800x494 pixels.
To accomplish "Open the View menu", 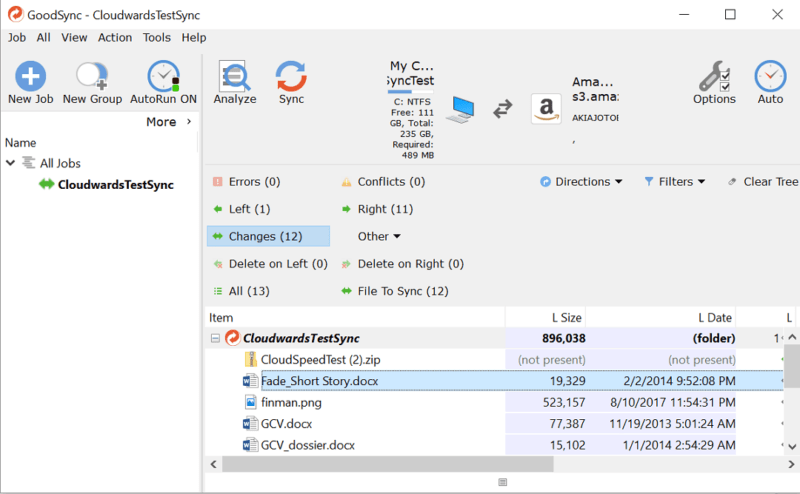I will tap(74, 37).
